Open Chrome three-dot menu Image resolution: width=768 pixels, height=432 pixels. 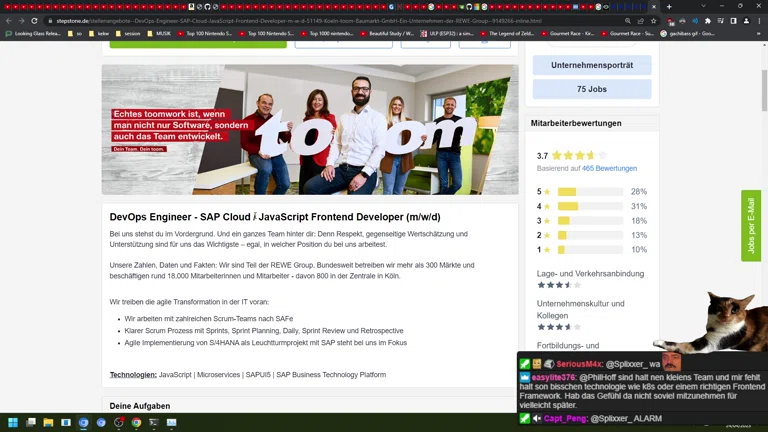click(x=759, y=20)
